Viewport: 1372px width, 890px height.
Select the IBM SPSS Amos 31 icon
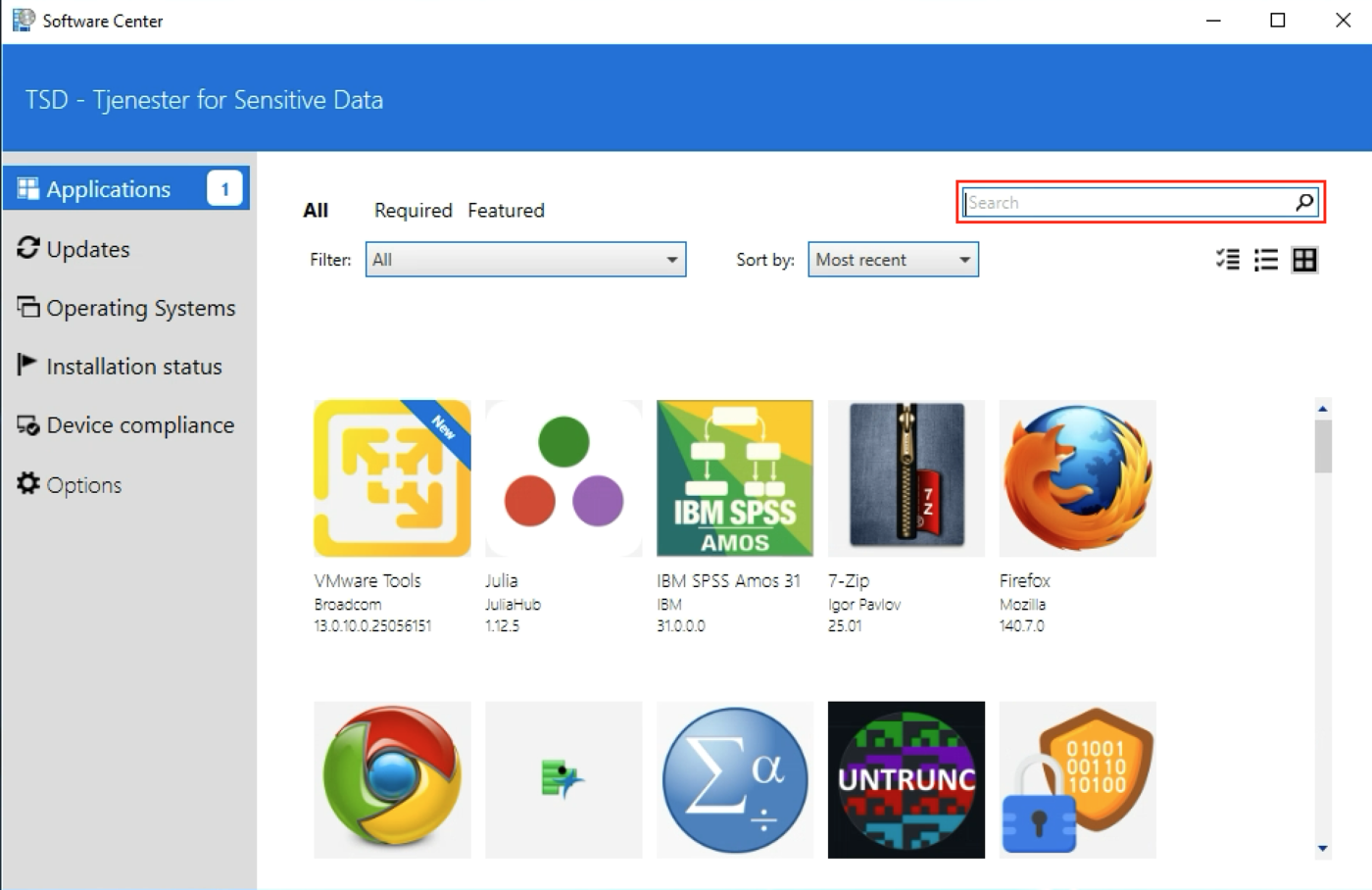(735, 478)
